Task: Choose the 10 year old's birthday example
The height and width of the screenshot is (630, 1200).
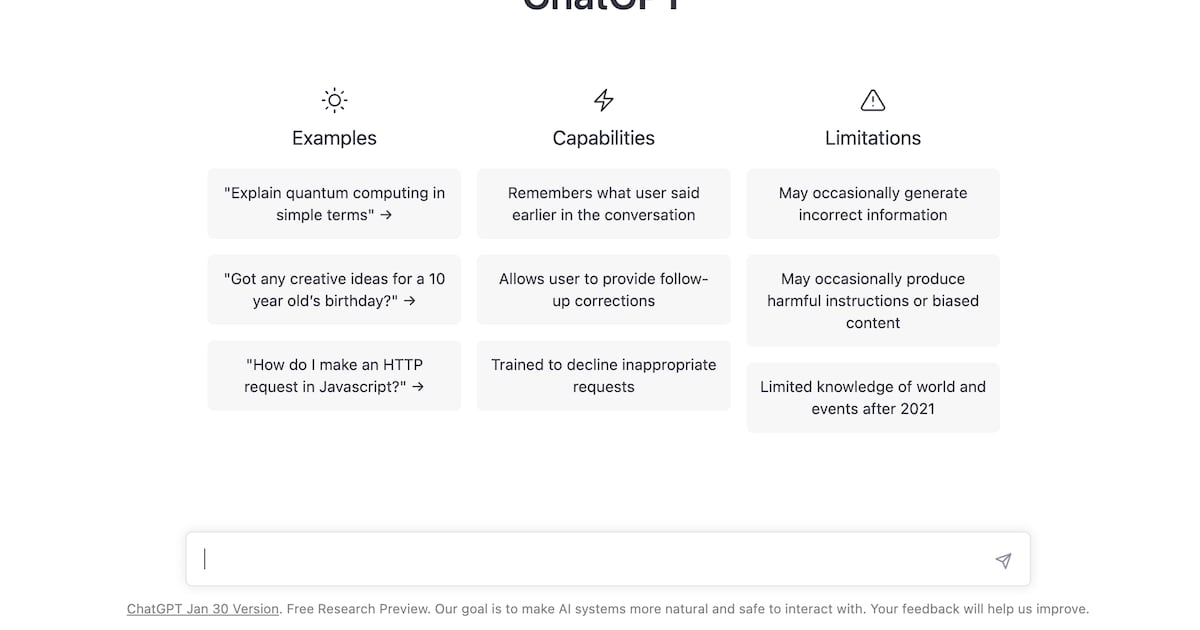Action: pos(334,290)
